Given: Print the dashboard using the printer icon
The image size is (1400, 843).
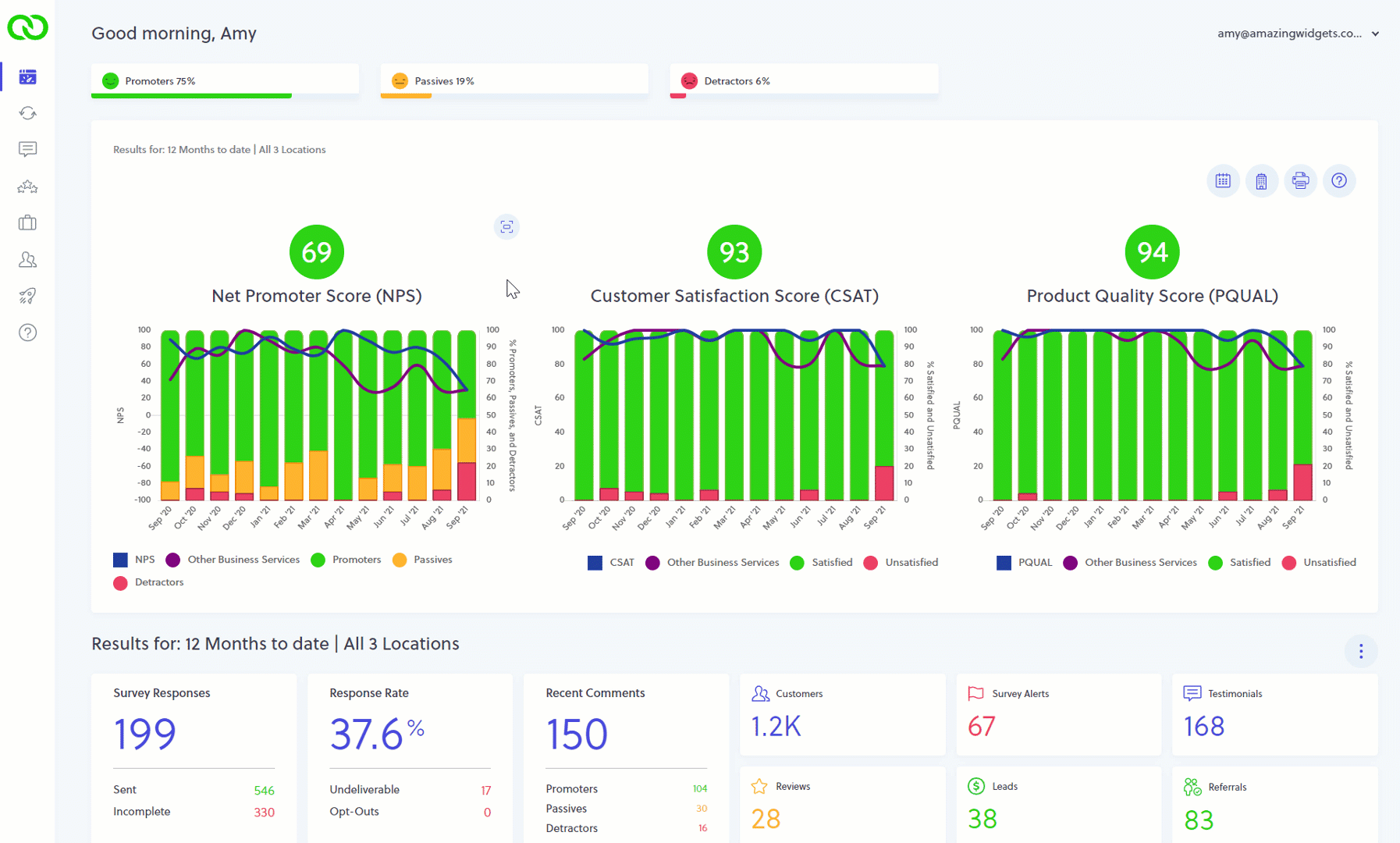Looking at the screenshot, I should pyautogui.click(x=1301, y=180).
